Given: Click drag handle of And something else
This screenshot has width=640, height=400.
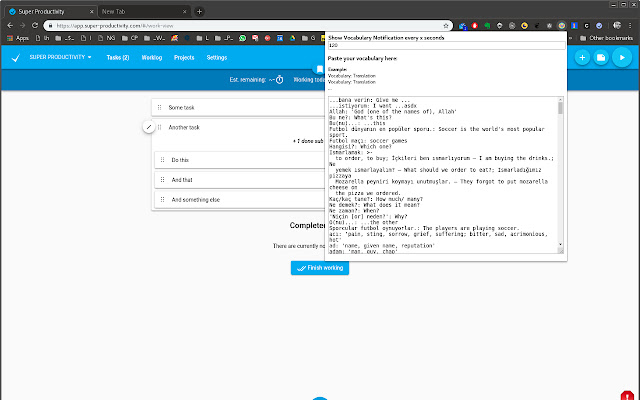Looking at the screenshot, I should [x=162, y=200].
